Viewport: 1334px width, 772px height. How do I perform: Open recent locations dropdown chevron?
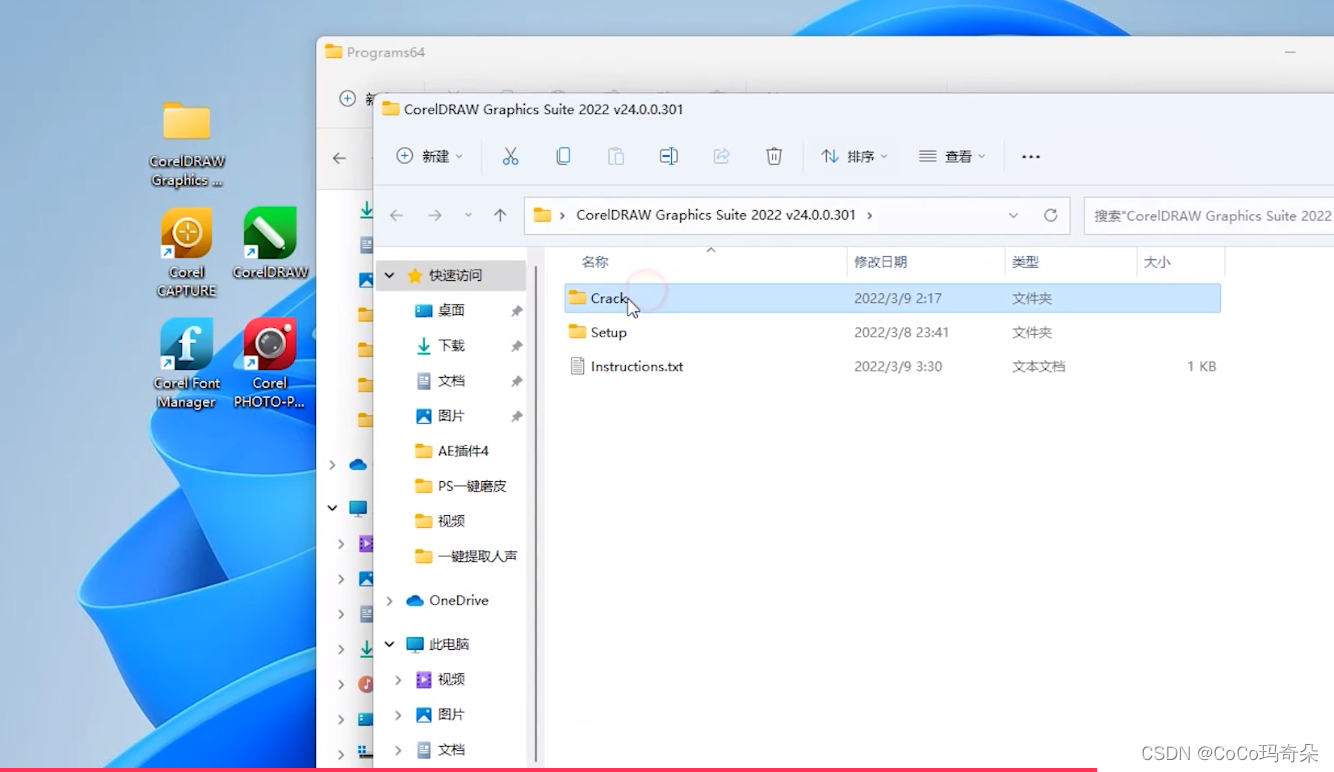pyautogui.click(x=468, y=215)
